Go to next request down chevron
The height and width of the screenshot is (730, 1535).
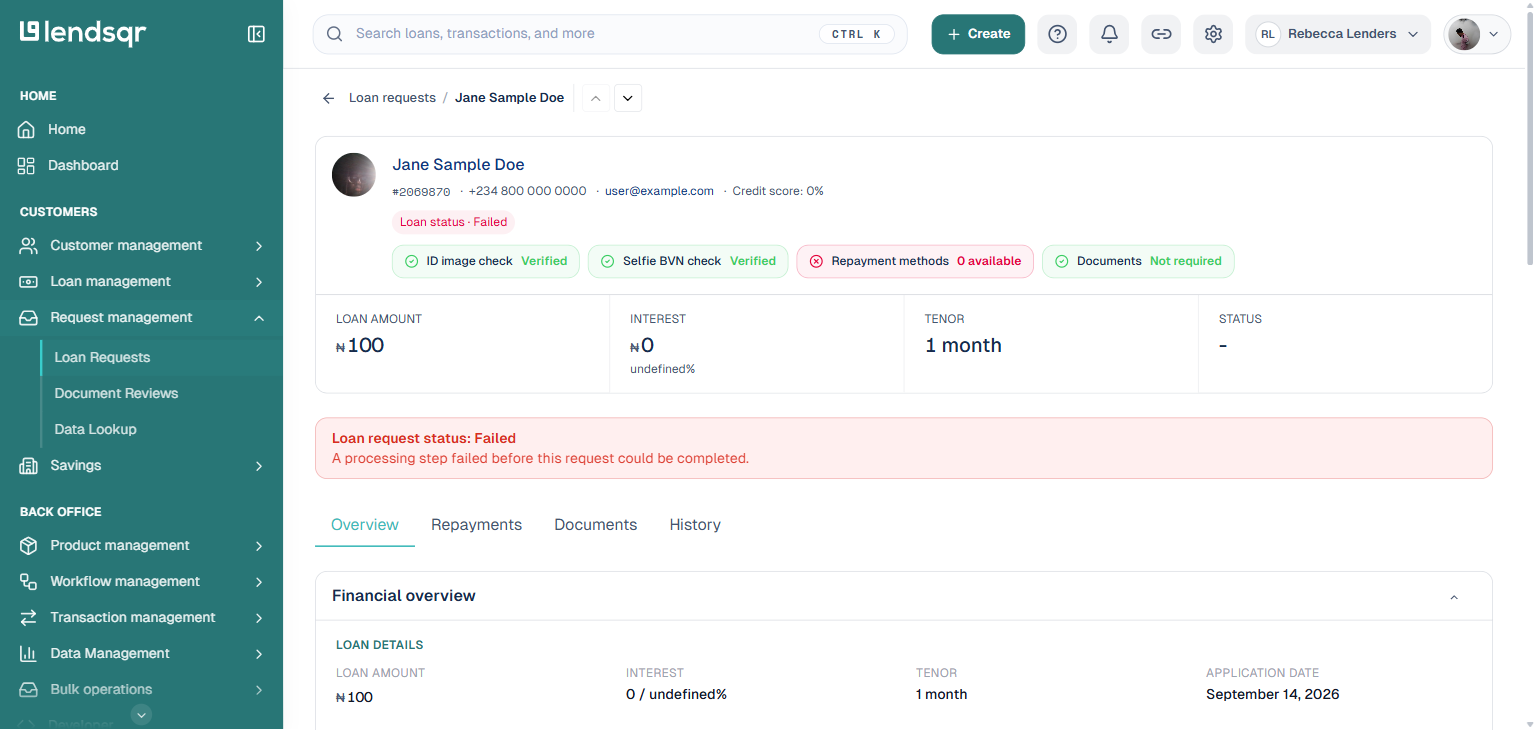tap(628, 98)
